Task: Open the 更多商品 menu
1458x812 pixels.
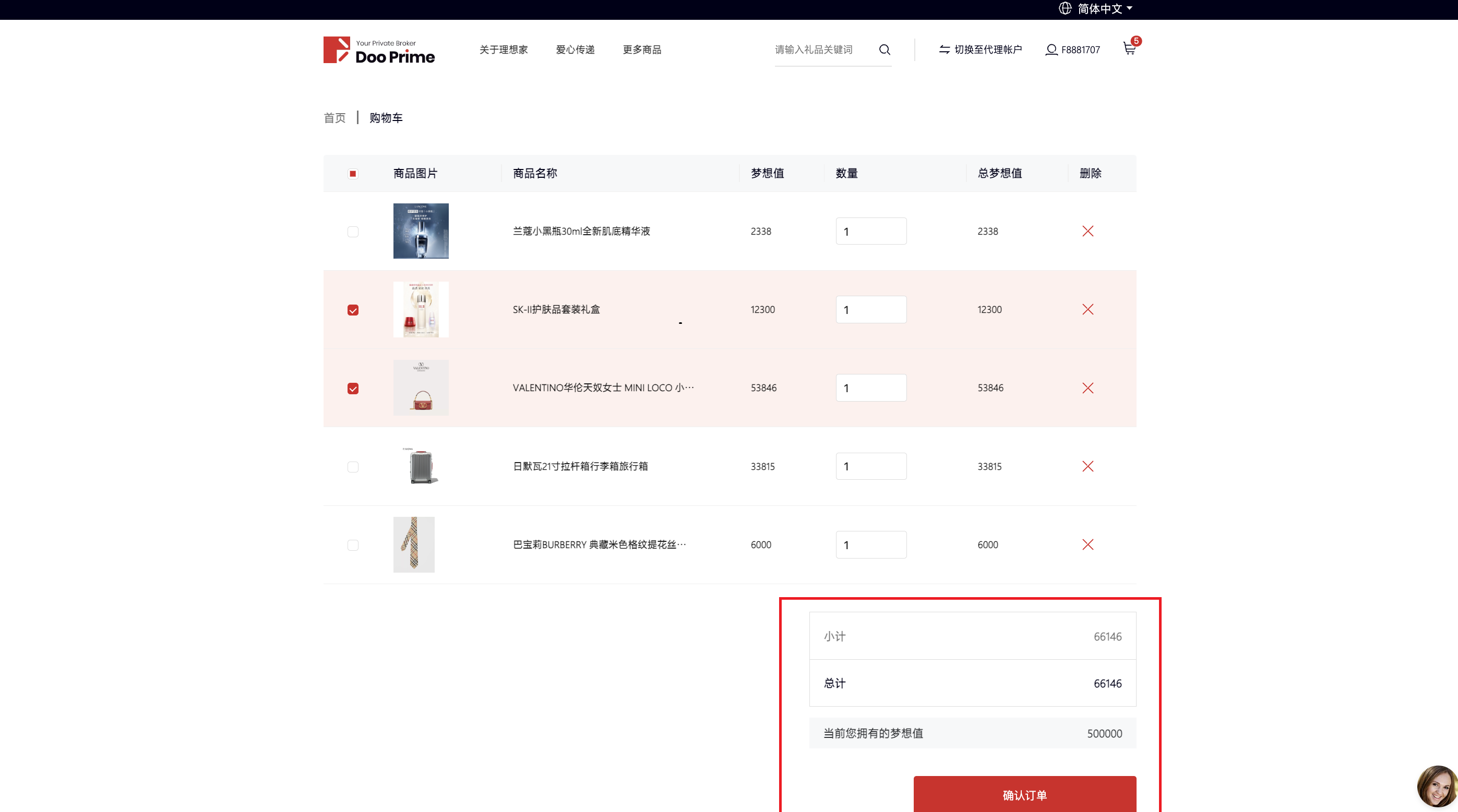Action: 641,50
